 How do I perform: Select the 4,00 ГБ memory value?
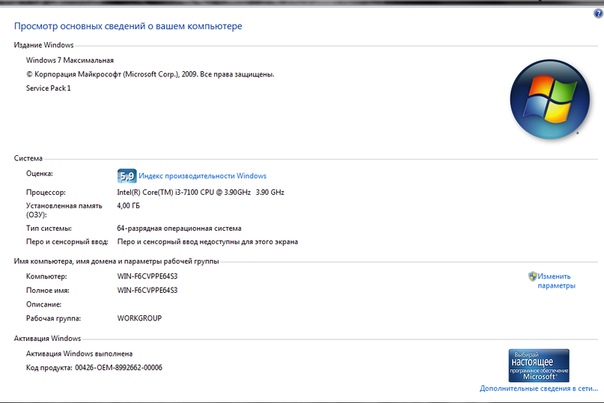coord(128,206)
